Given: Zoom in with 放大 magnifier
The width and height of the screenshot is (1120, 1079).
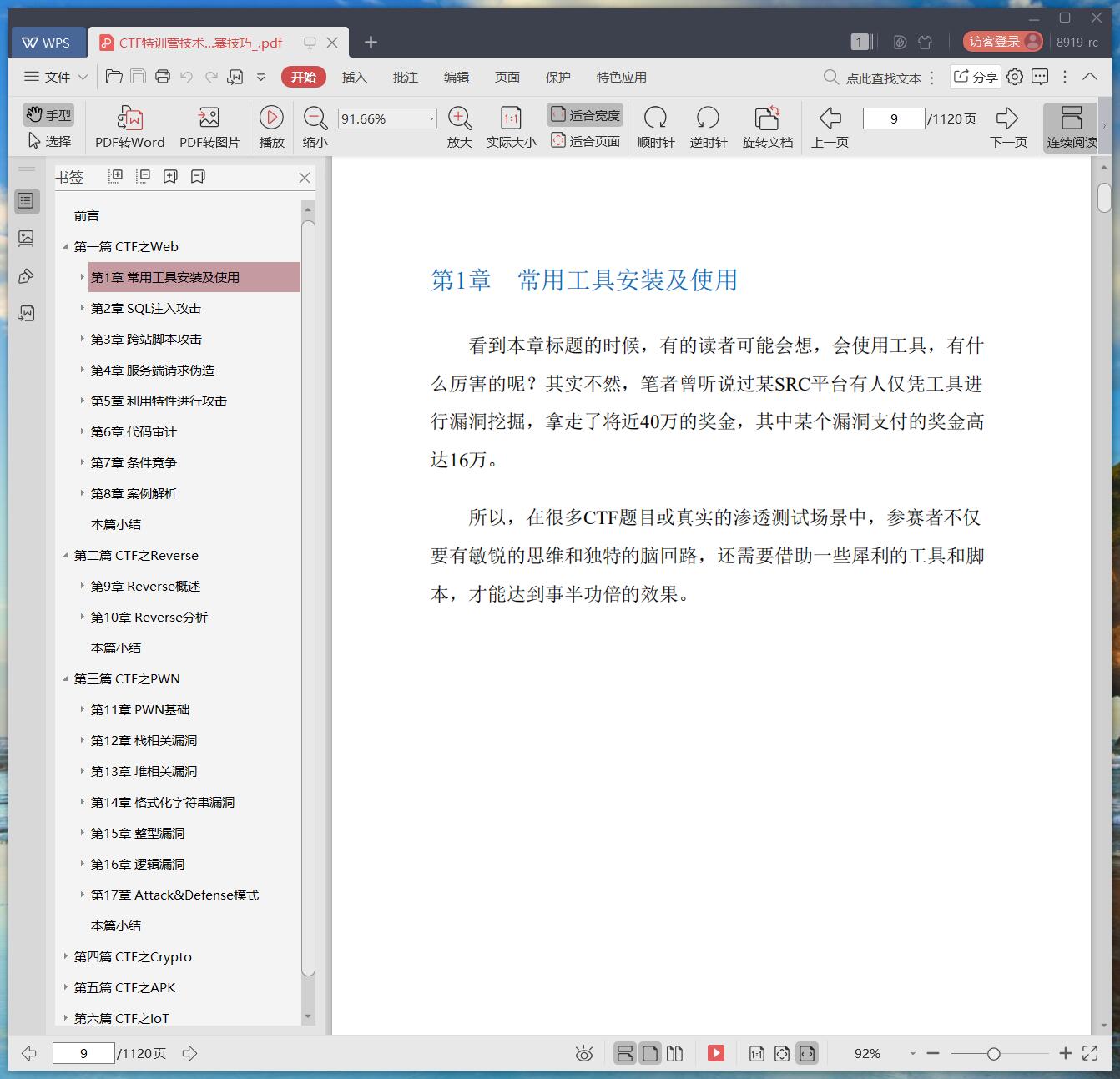Looking at the screenshot, I should [459, 127].
